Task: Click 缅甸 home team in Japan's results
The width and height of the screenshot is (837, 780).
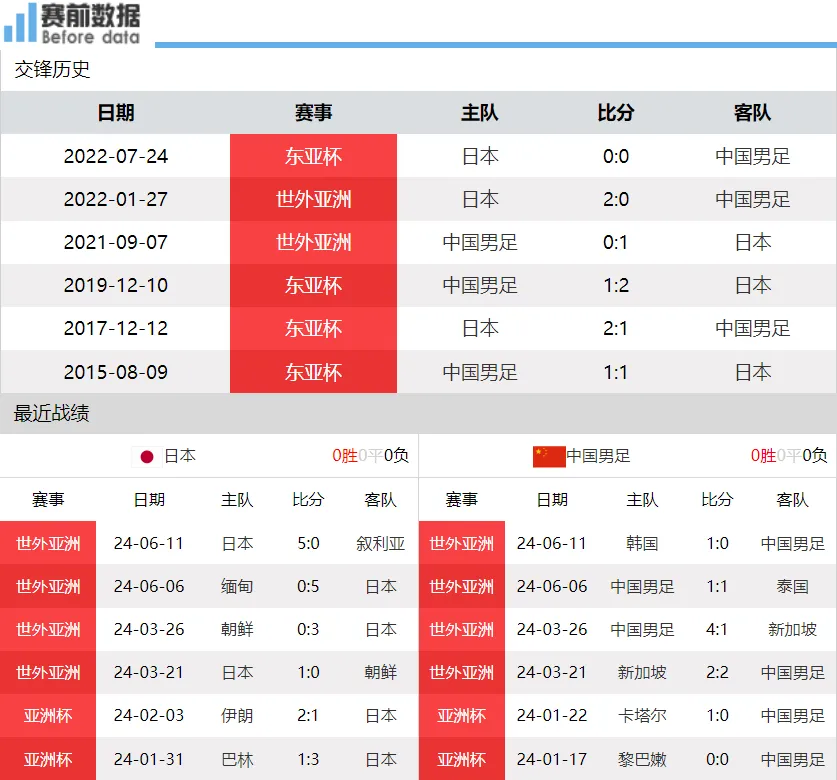Action: click(237, 587)
